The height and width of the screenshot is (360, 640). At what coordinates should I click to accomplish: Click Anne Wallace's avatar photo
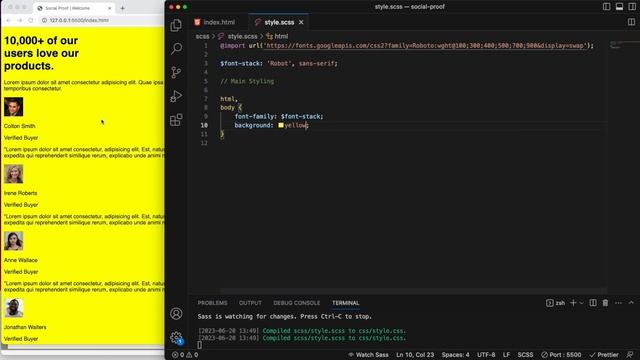pos(13,241)
